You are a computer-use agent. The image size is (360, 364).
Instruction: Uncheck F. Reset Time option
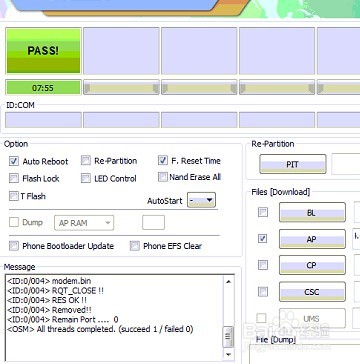point(163,160)
